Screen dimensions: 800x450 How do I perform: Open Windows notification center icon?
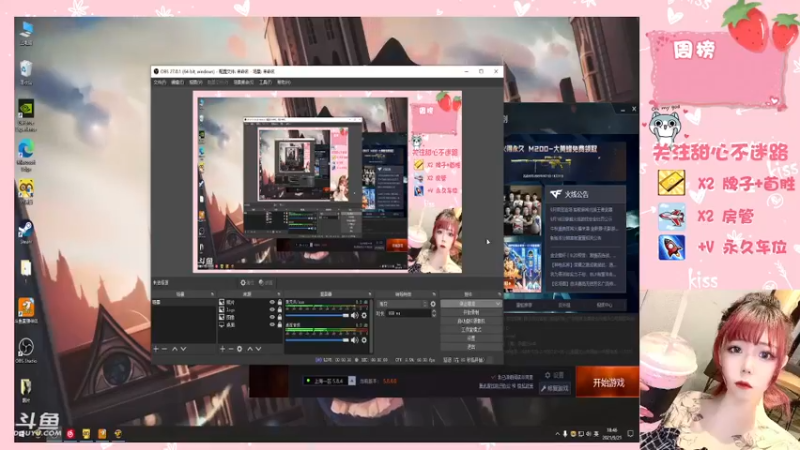(631, 434)
